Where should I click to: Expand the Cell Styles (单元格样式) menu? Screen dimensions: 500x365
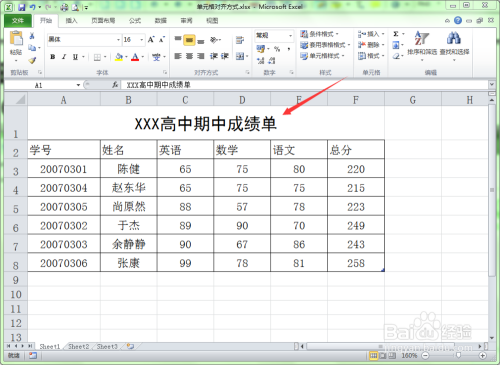pyautogui.click(x=322, y=56)
